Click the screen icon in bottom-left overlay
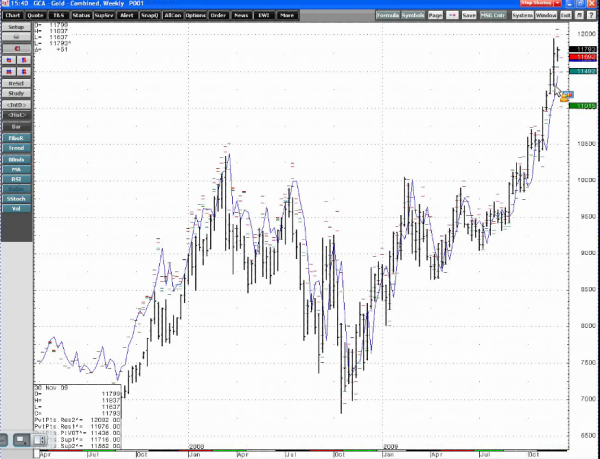The width and height of the screenshot is (600, 459). point(21,439)
